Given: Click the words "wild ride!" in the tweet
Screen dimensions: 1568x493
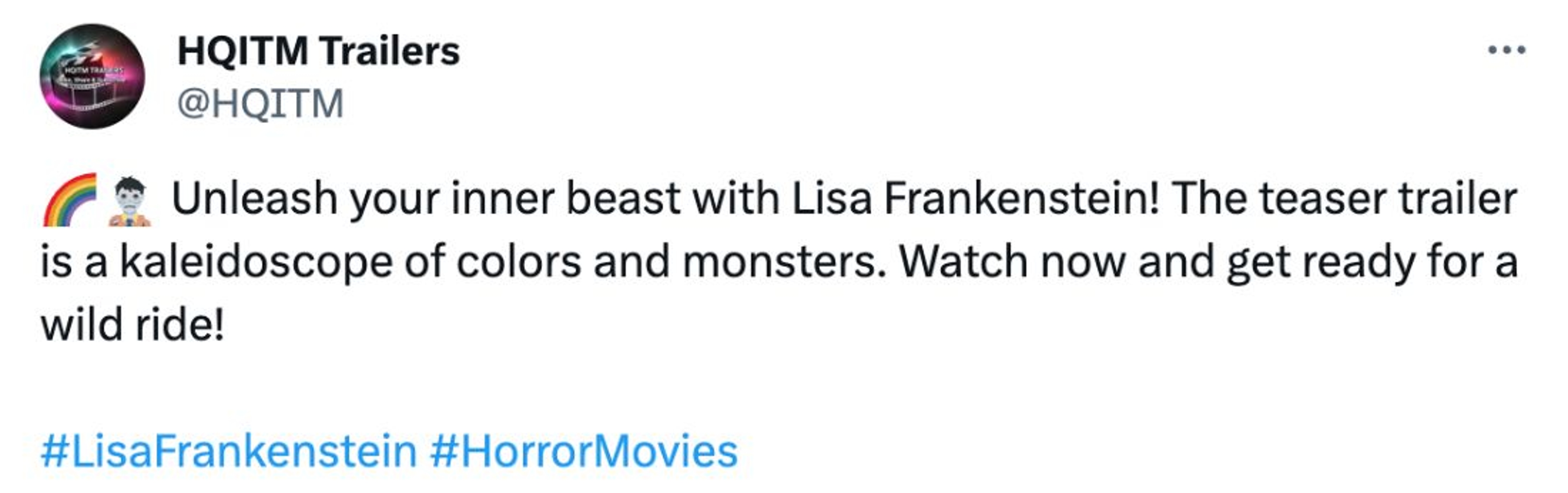Looking at the screenshot, I should (x=133, y=325).
